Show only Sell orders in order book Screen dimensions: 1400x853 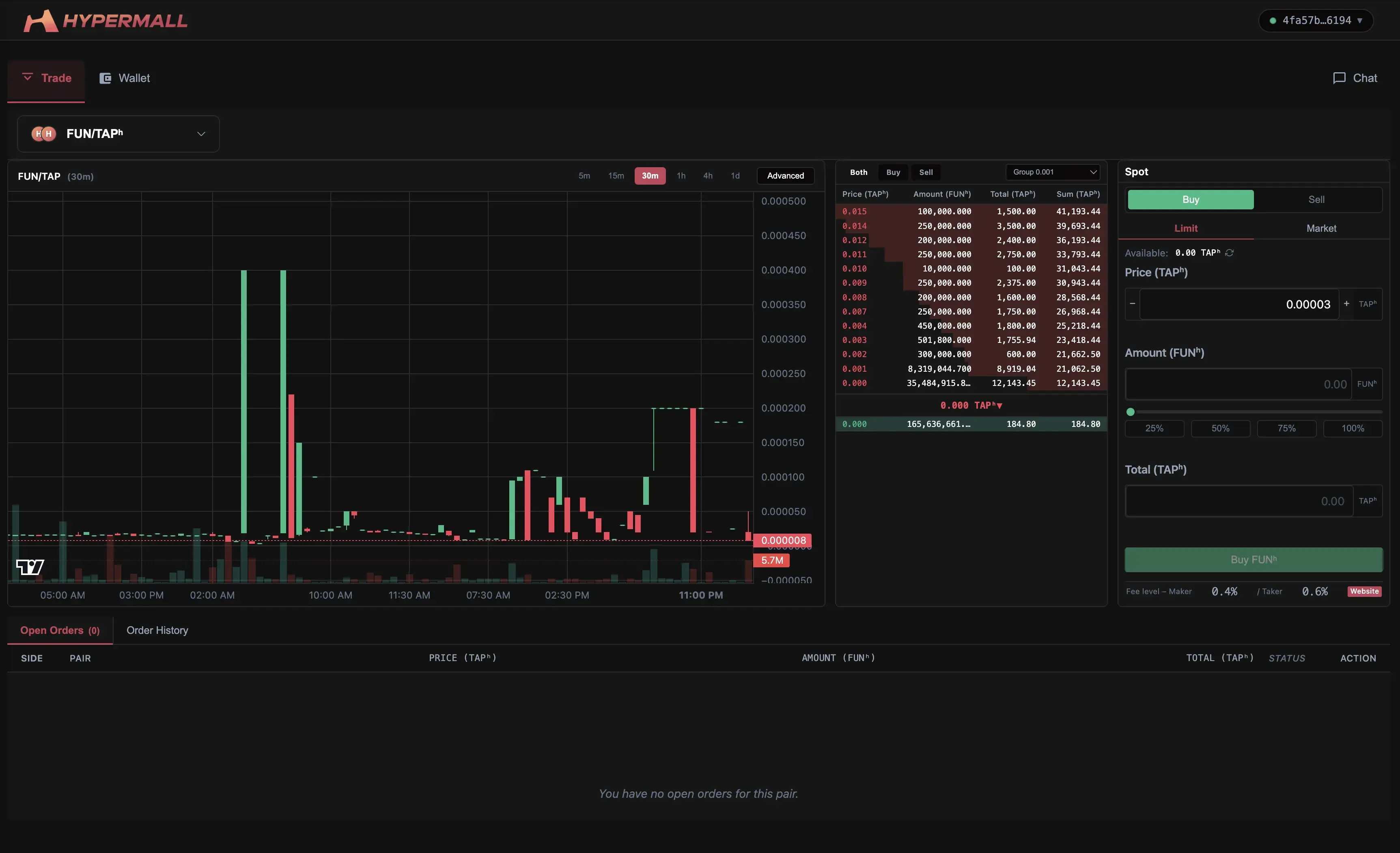(926, 172)
